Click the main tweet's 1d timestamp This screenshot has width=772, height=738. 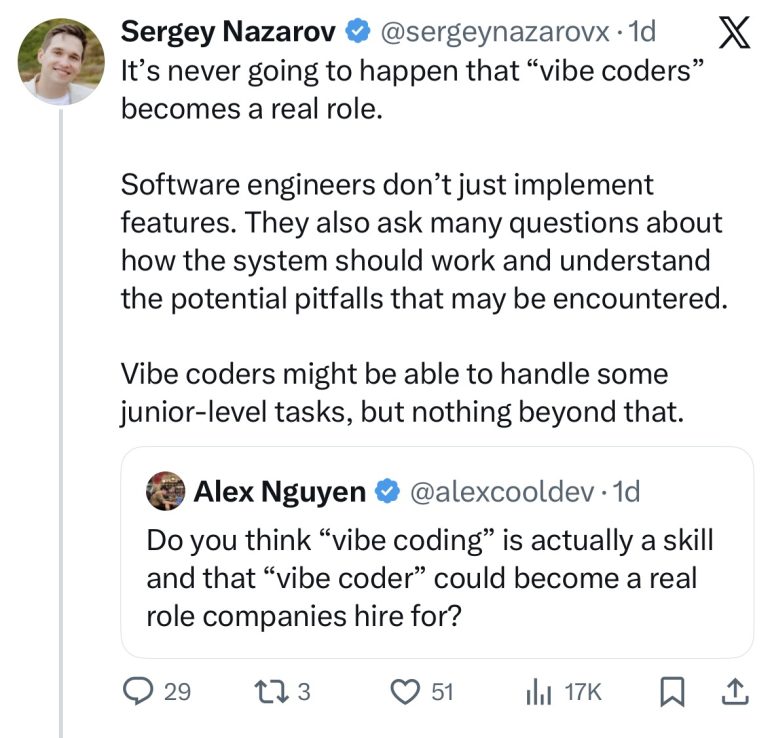click(x=638, y=32)
